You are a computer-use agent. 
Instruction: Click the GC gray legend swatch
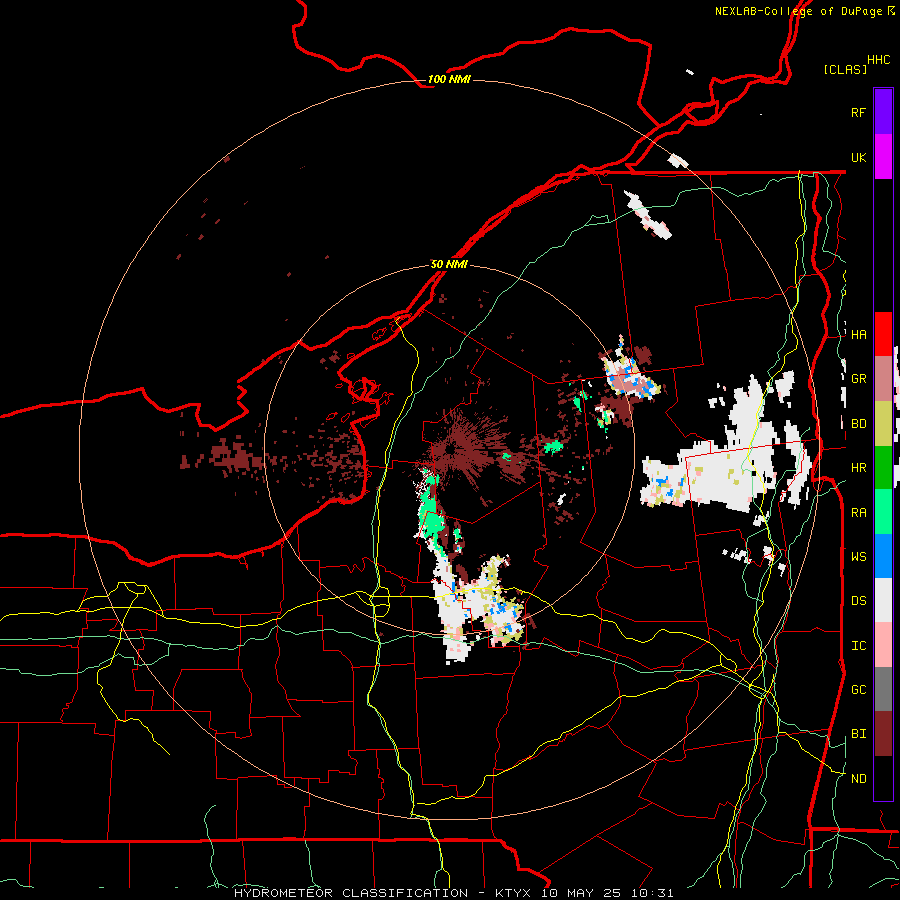click(883, 689)
